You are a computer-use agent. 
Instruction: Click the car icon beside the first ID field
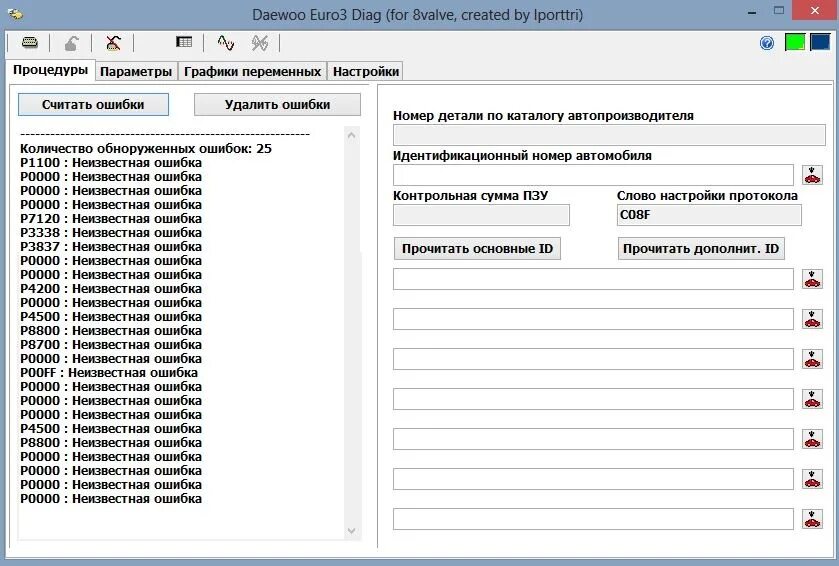812,279
